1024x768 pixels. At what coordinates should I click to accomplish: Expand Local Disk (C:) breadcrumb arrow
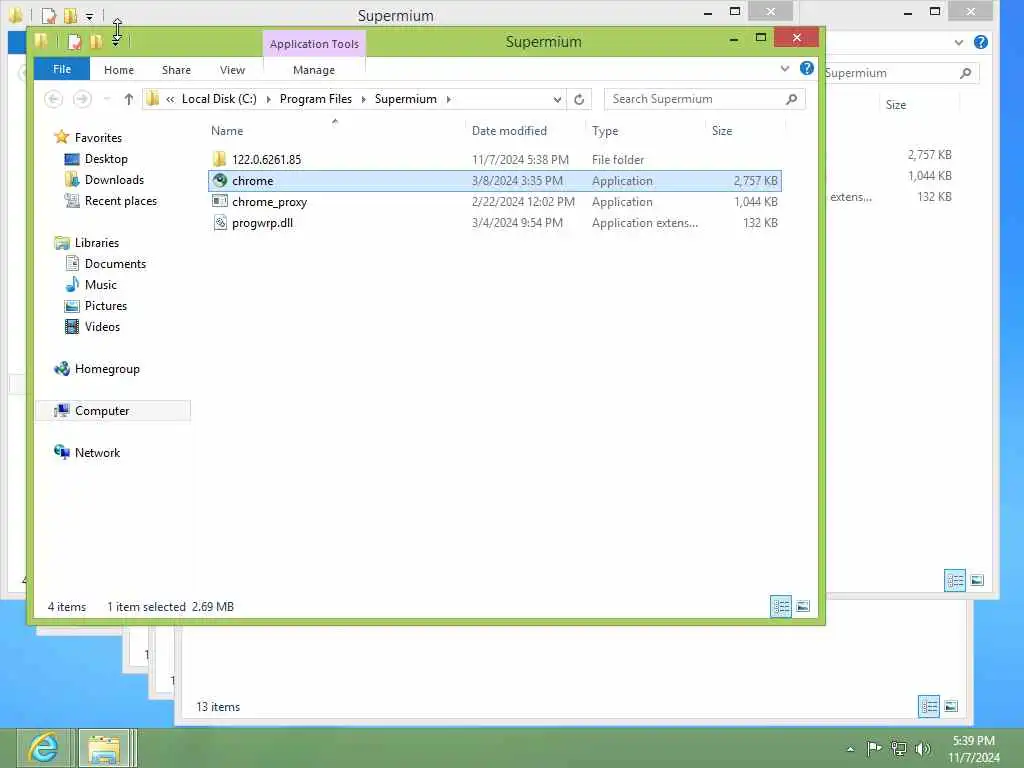(x=268, y=99)
